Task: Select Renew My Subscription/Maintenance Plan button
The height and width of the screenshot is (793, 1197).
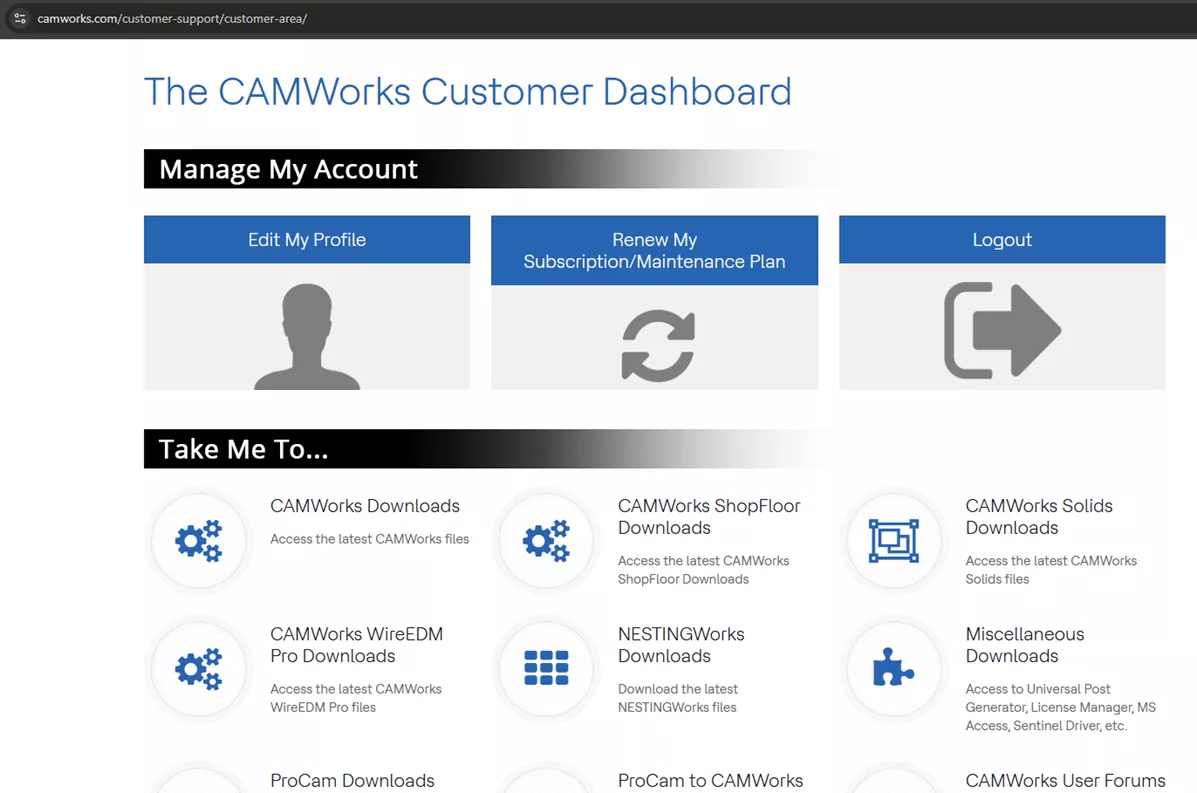Action: [x=654, y=250]
